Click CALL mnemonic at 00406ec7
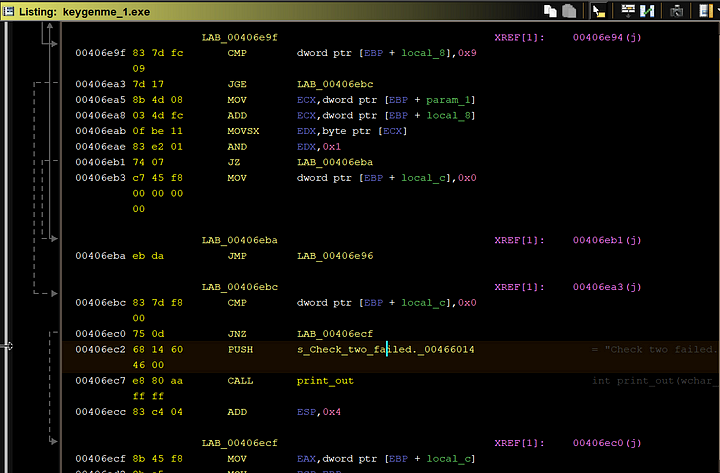 (240, 381)
